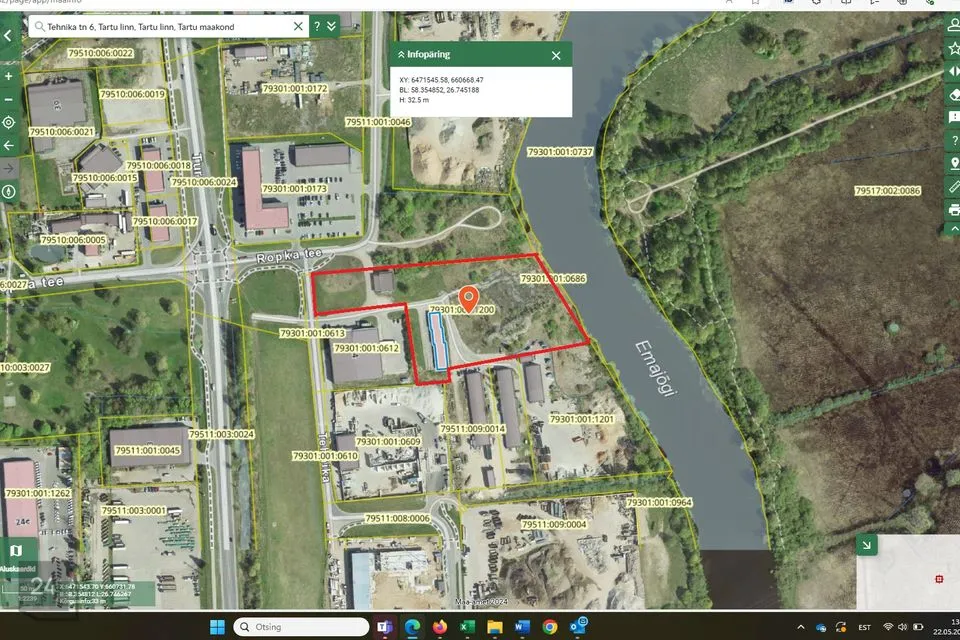Open Firefox from the Windows taskbar

(x=439, y=627)
